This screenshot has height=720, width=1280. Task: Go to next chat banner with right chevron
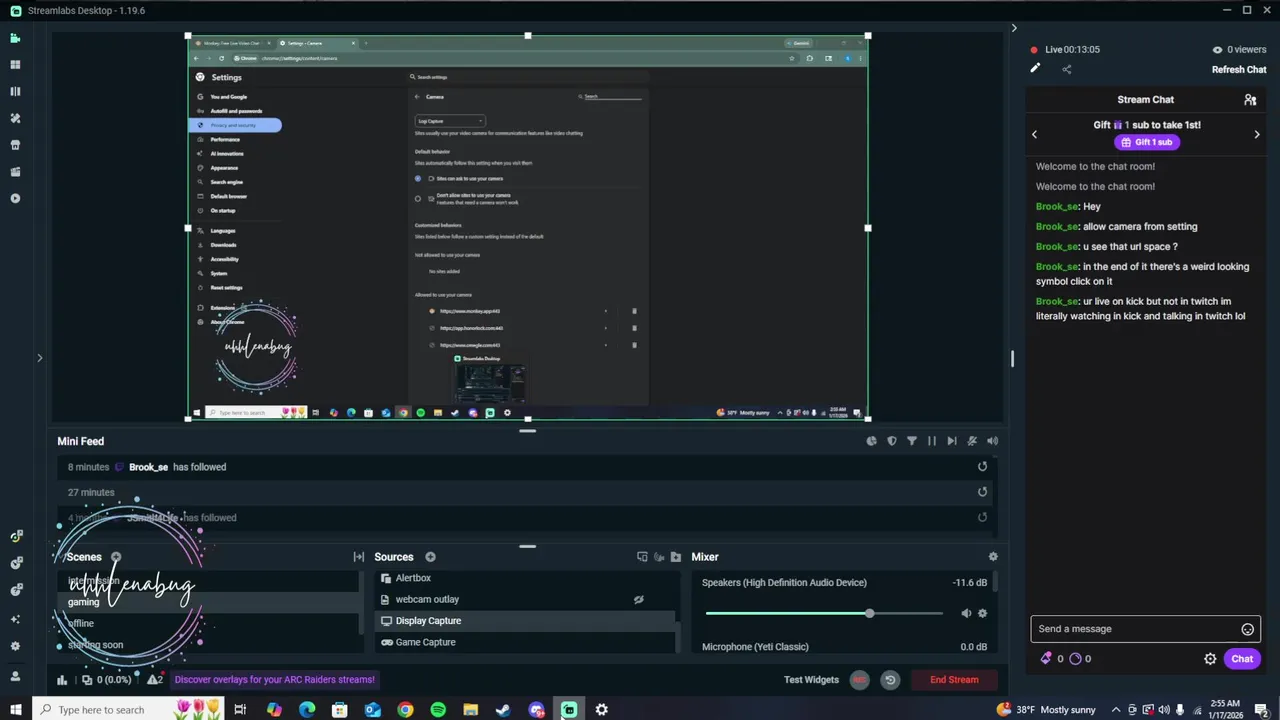point(1257,134)
